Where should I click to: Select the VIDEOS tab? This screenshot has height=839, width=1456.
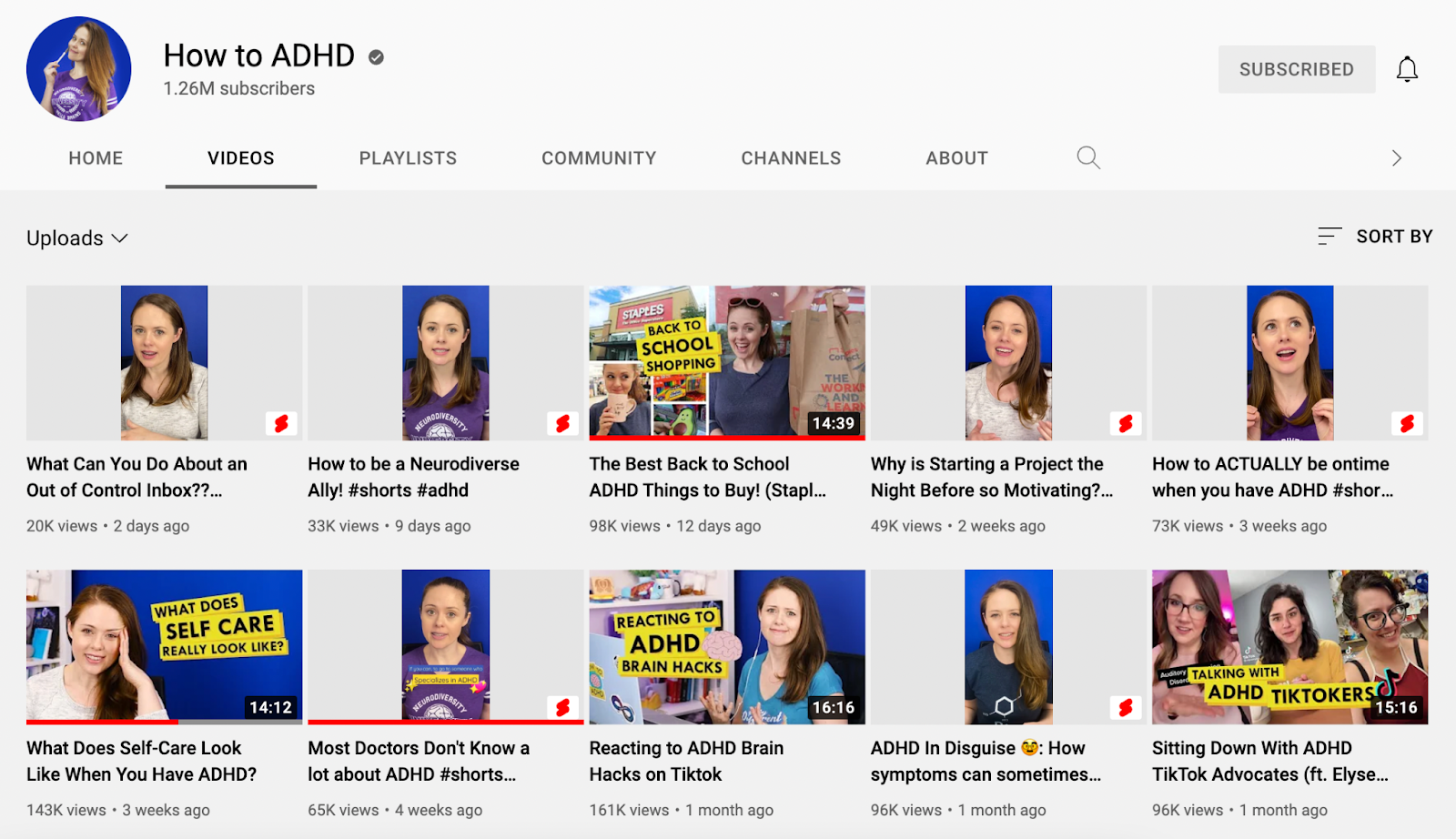241,158
